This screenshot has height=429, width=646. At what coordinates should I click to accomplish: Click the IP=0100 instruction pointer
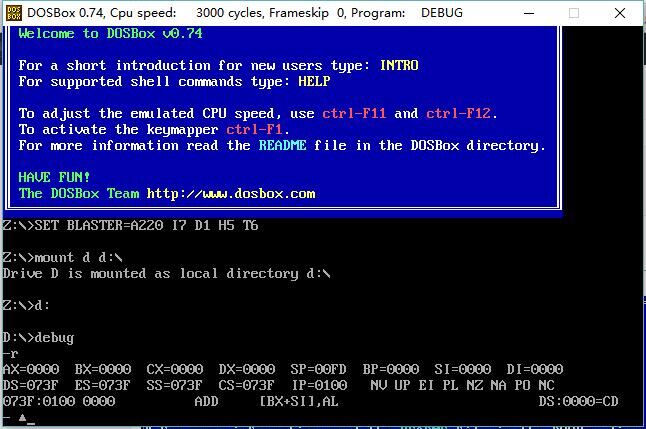(320, 385)
